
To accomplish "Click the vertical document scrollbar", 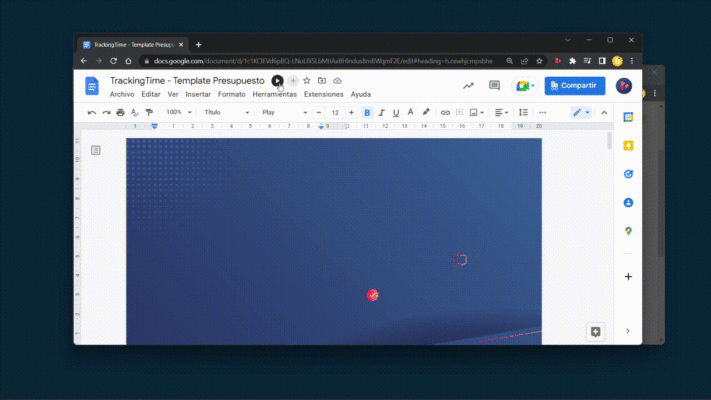I will pyautogui.click(x=609, y=141).
